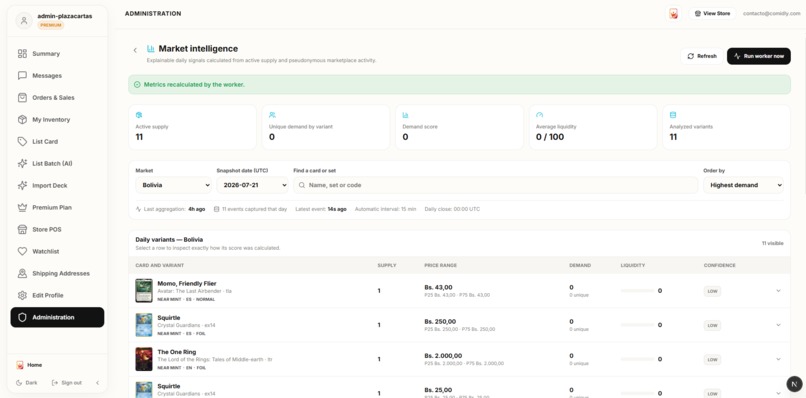Click the View Store button
This screenshot has height=398, width=806.
point(712,13)
